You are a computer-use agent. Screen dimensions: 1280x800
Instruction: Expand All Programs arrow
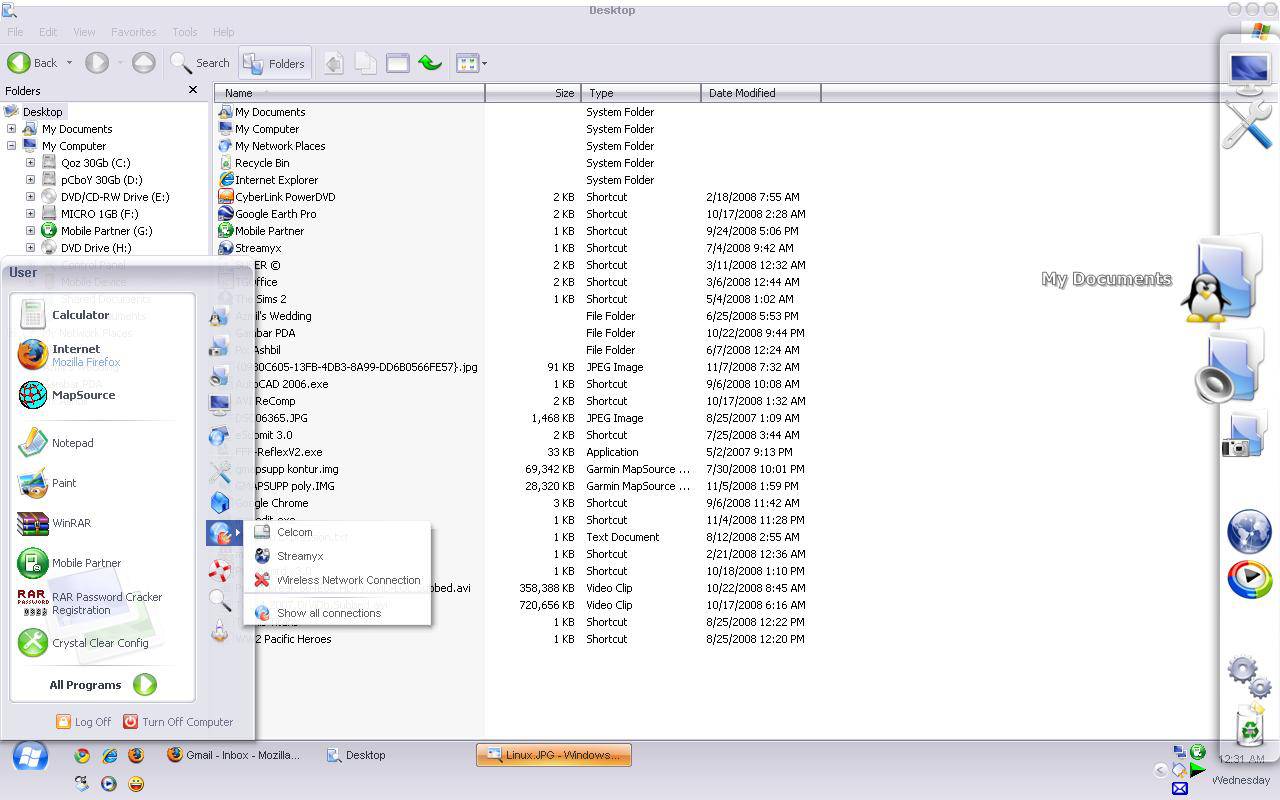(x=145, y=685)
